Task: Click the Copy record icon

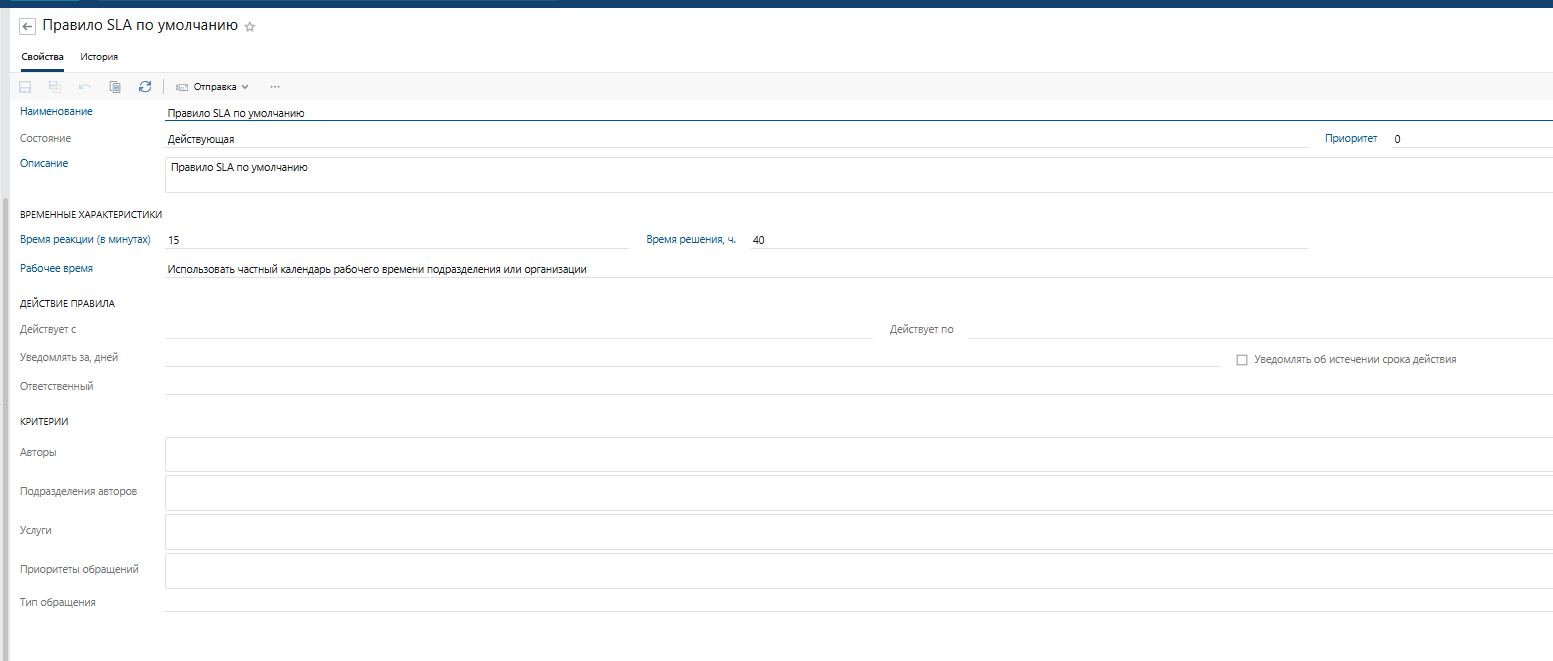Action: pyautogui.click(x=115, y=87)
